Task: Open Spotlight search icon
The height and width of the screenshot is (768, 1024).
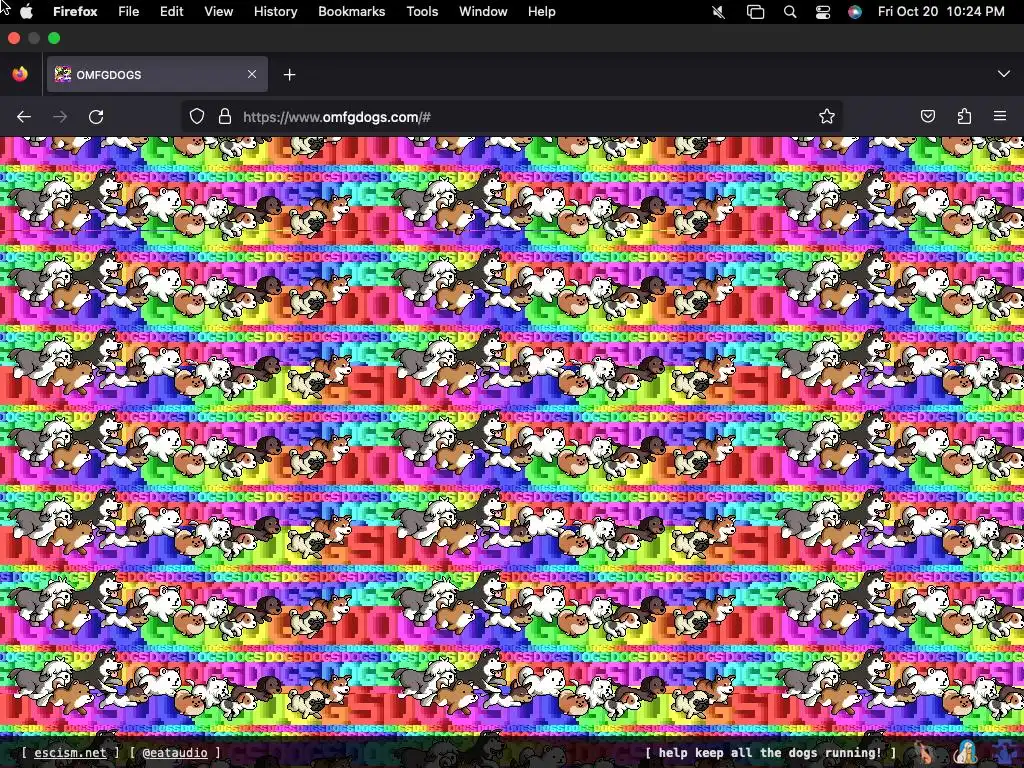Action: (x=790, y=12)
